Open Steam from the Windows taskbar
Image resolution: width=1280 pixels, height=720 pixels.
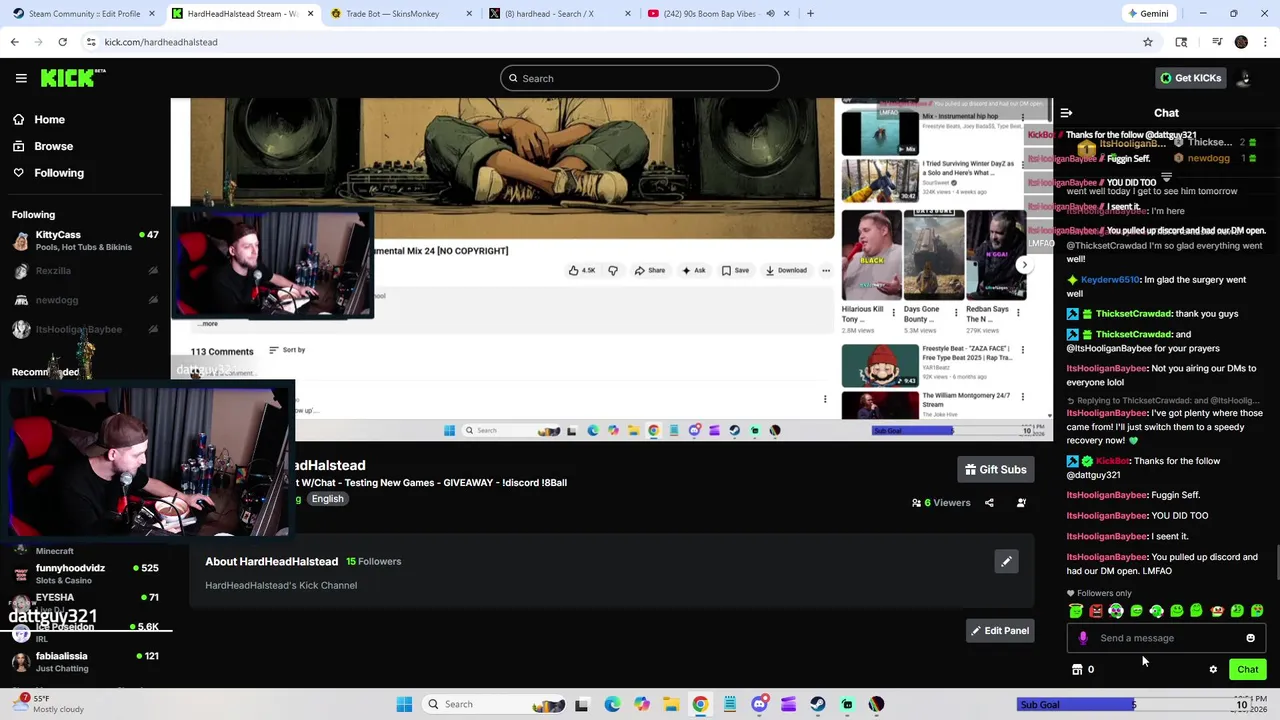(818, 704)
